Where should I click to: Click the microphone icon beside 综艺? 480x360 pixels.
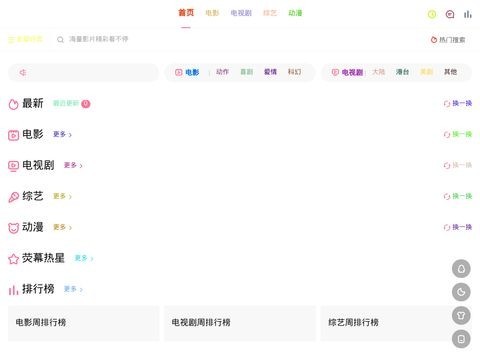13,197
